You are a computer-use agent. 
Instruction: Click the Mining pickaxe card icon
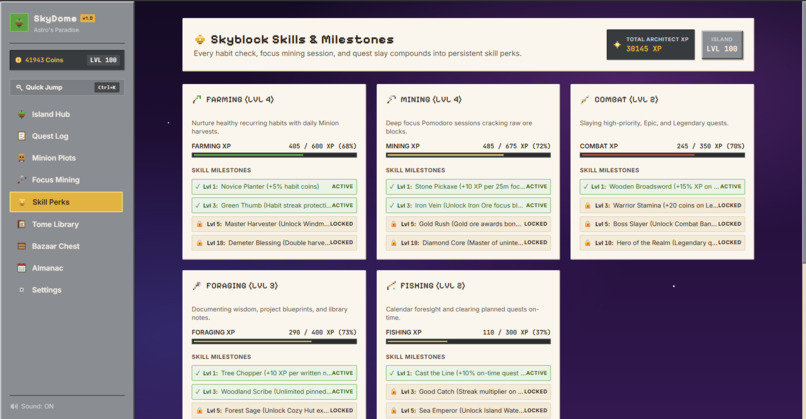point(391,100)
